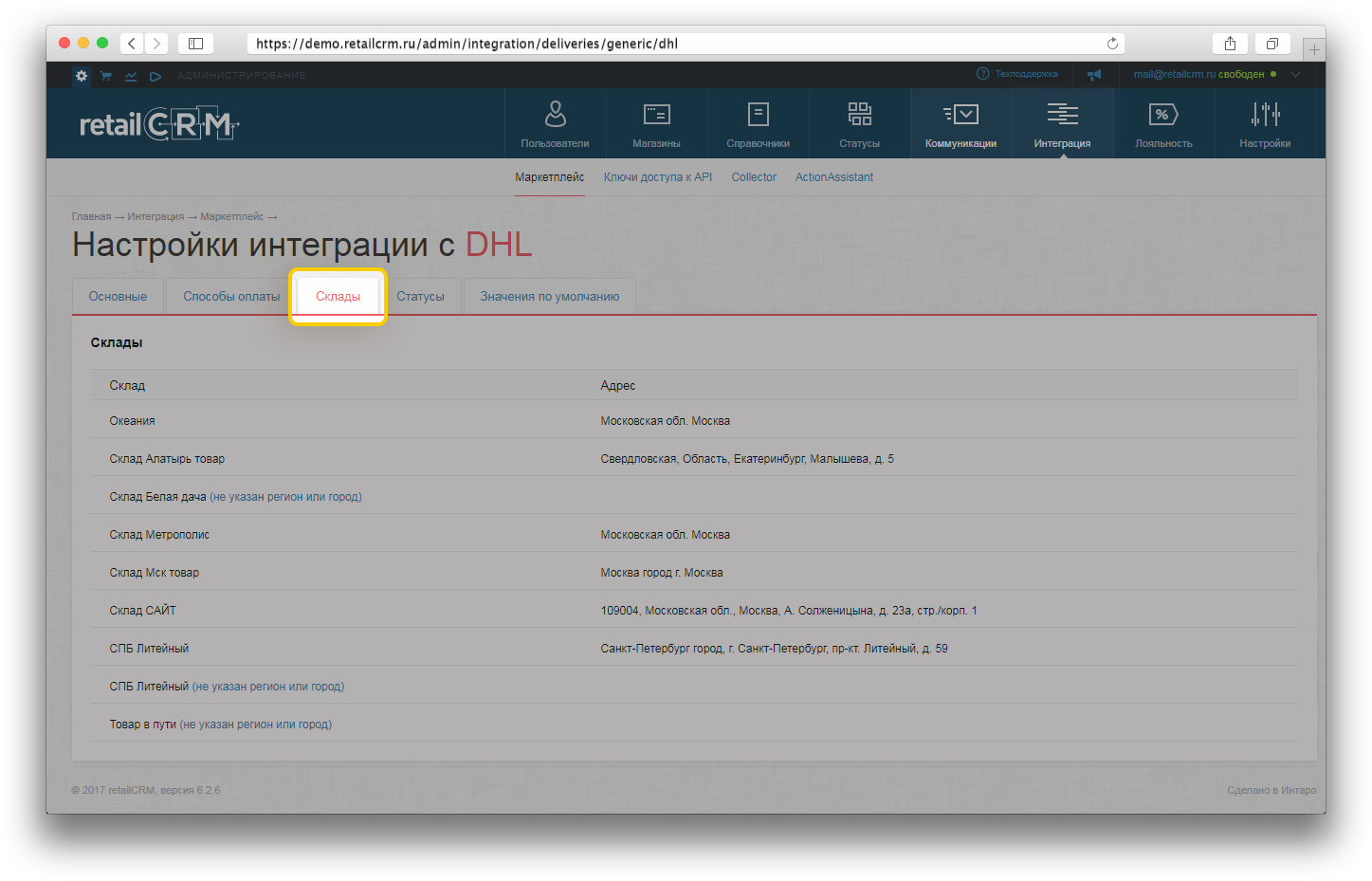
Task: Click Москва город г. Москва address
Action: tap(662, 573)
